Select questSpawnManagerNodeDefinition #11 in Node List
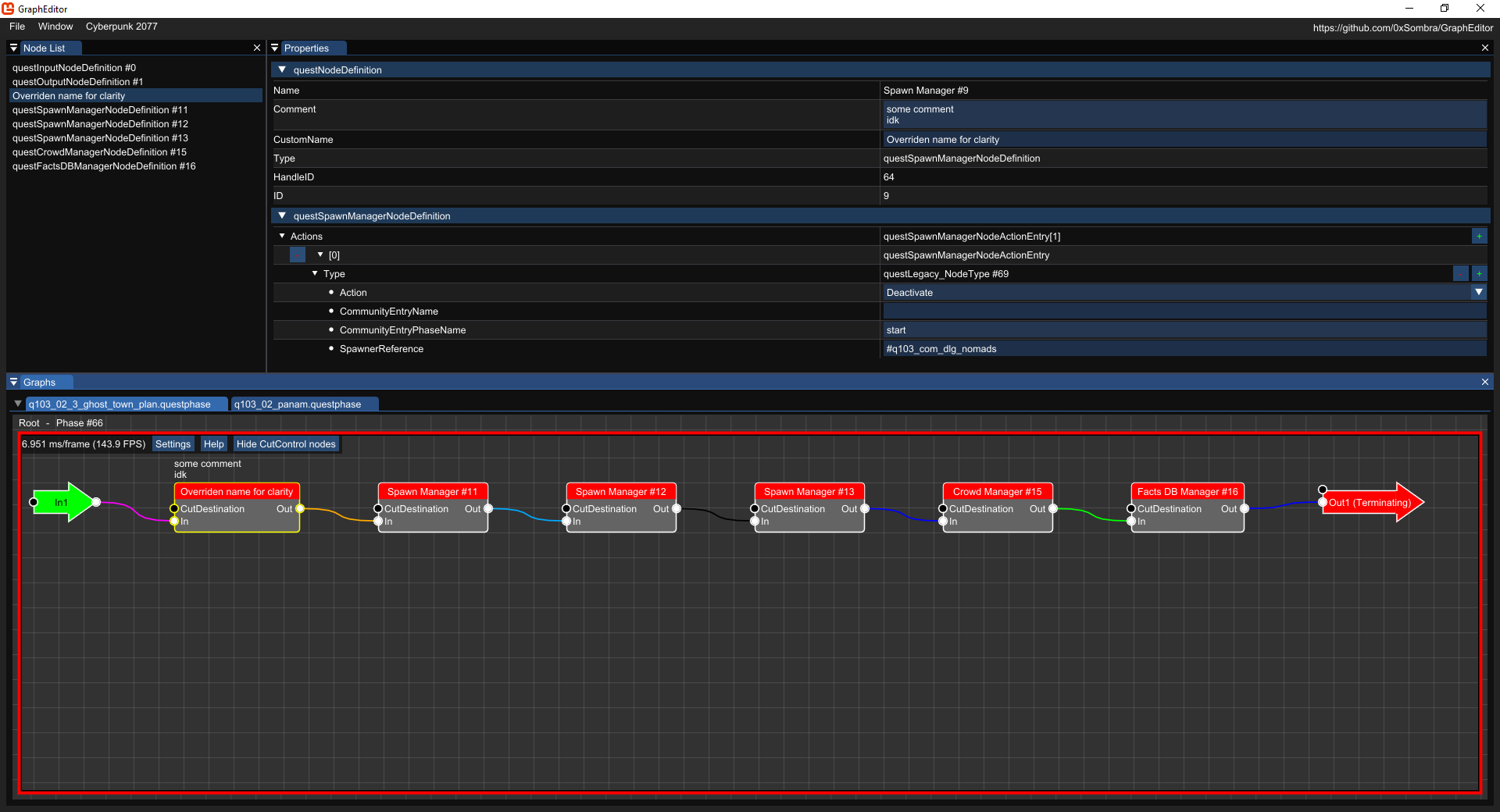 click(135, 109)
